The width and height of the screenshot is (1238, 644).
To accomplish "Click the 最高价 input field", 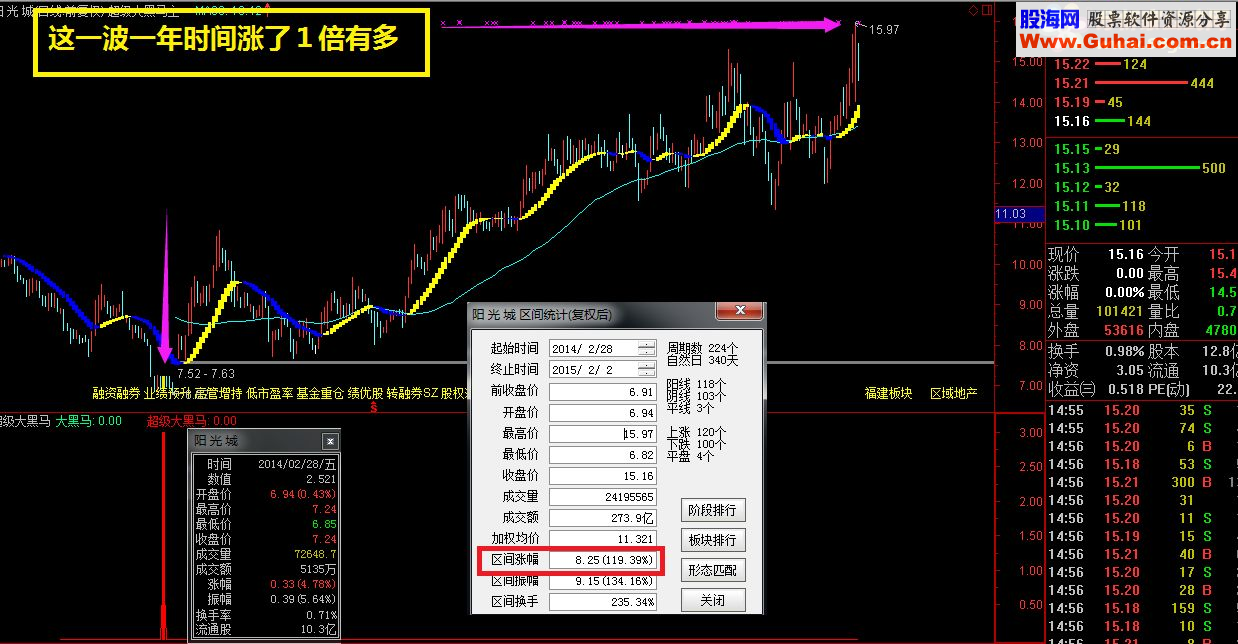I will (x=603, y=434).
